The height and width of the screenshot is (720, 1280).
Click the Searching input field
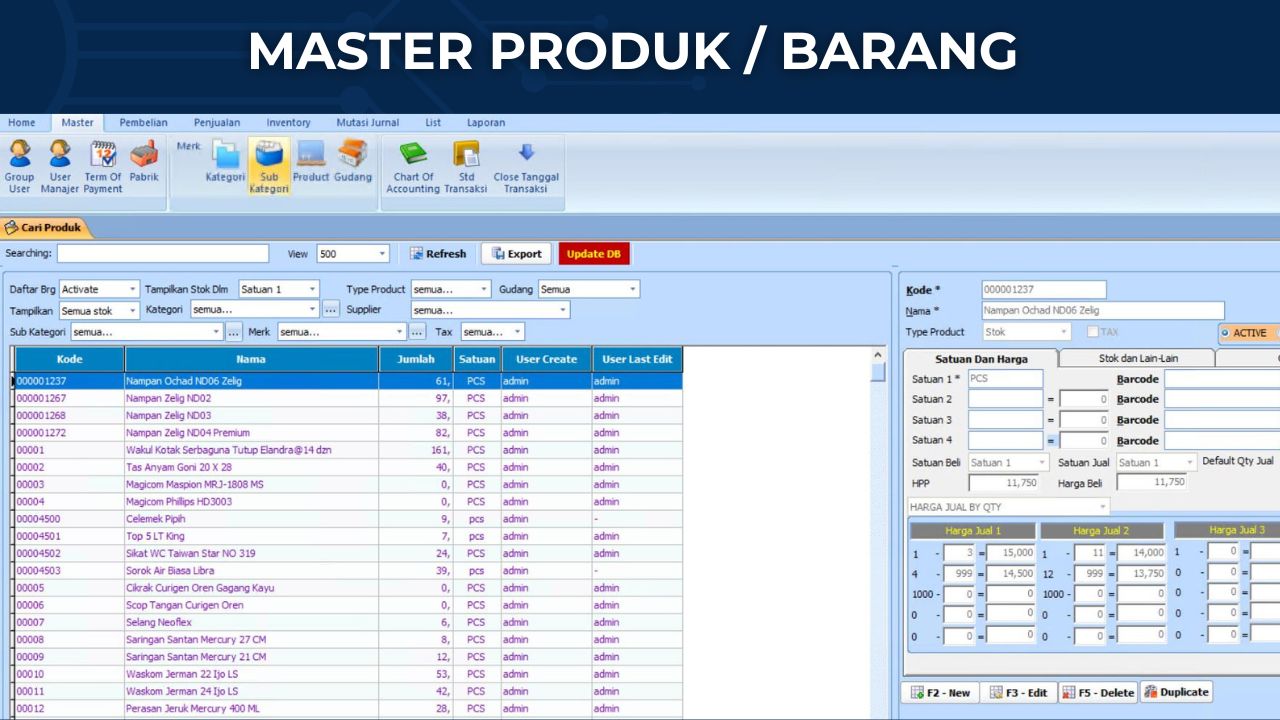tap(163, 254)
